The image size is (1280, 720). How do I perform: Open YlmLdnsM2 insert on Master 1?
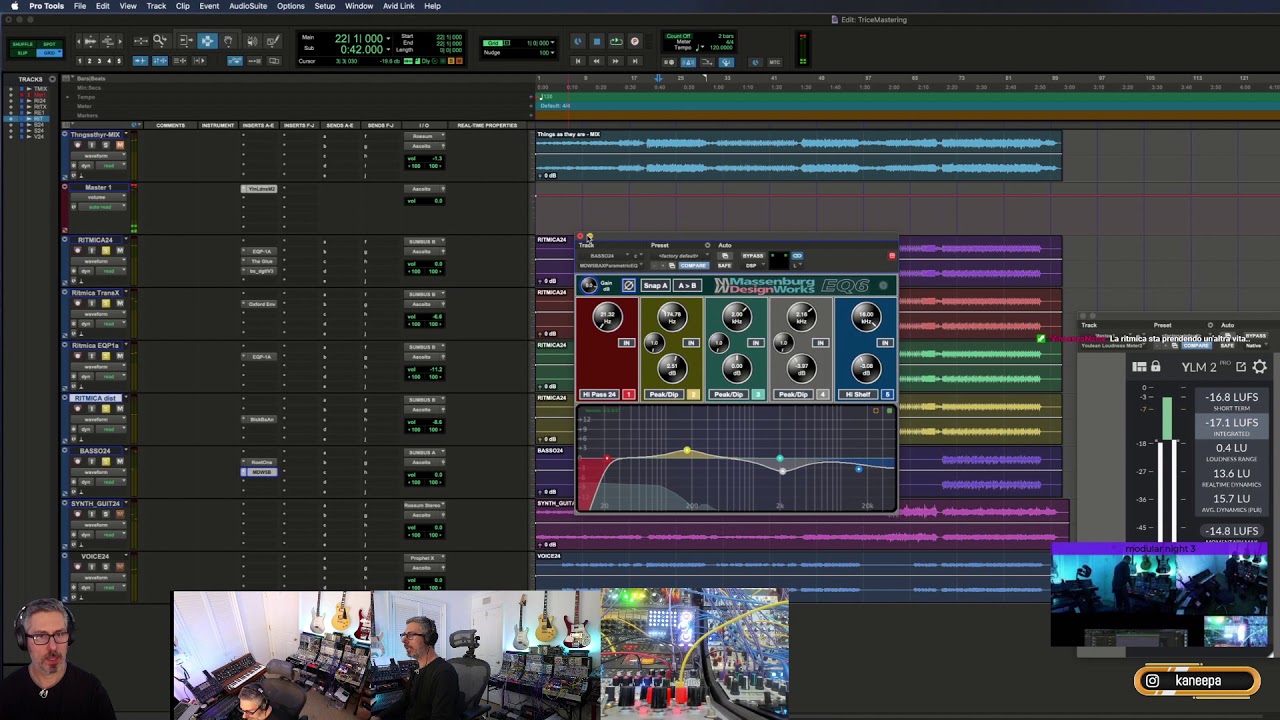coord(259,189)
